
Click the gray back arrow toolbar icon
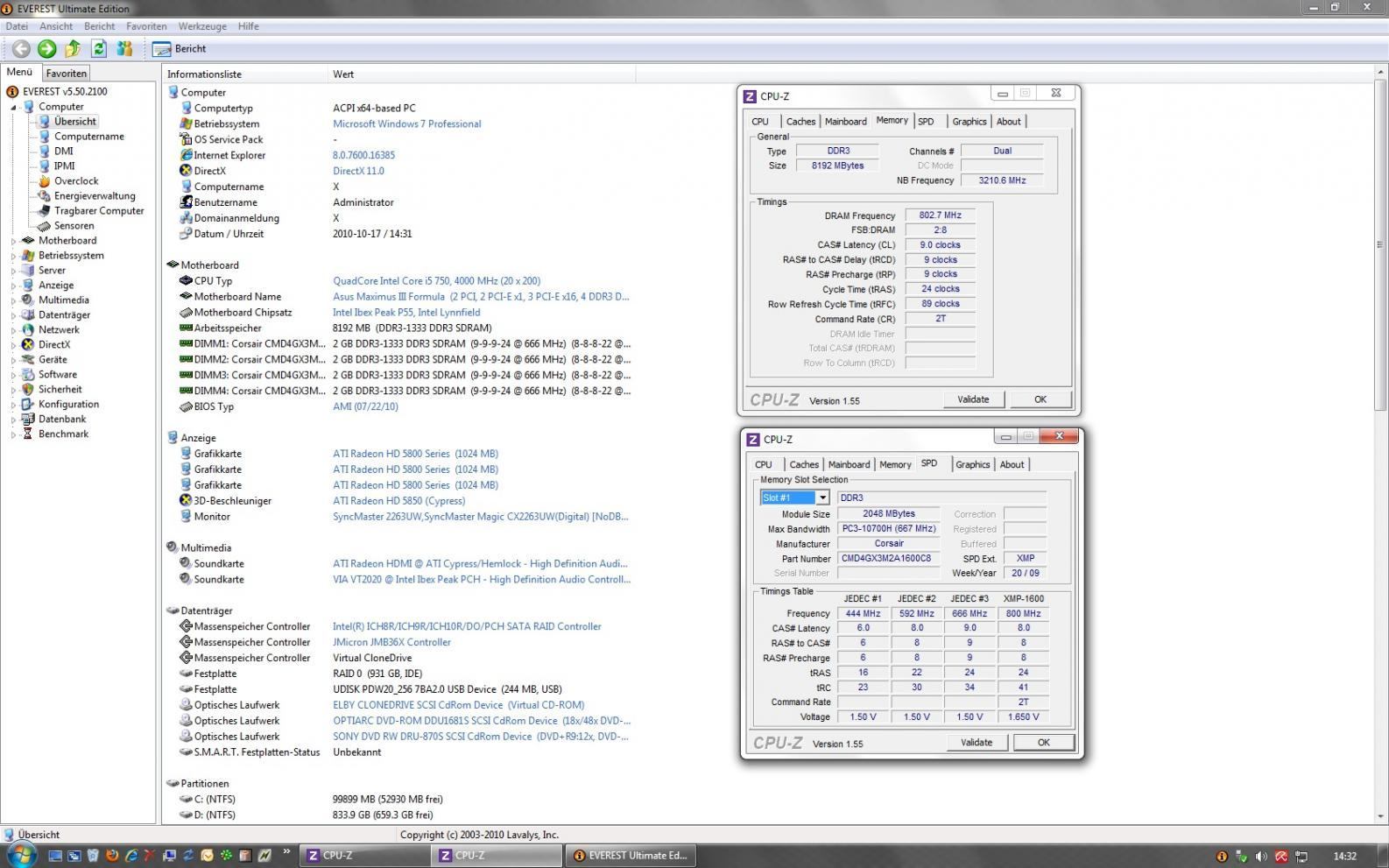(x=21, y=49)
